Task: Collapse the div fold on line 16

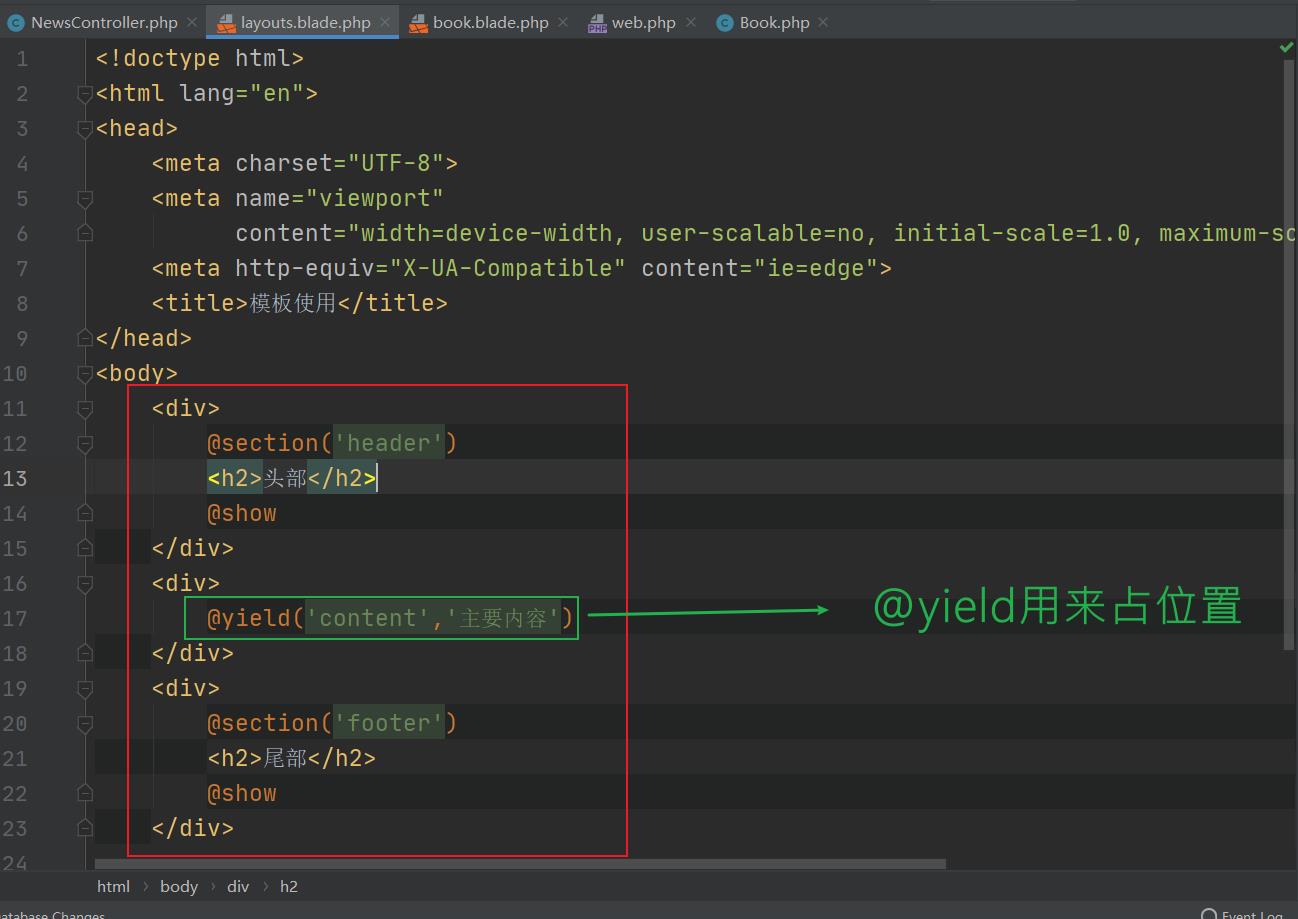Action: pos(85,584)
